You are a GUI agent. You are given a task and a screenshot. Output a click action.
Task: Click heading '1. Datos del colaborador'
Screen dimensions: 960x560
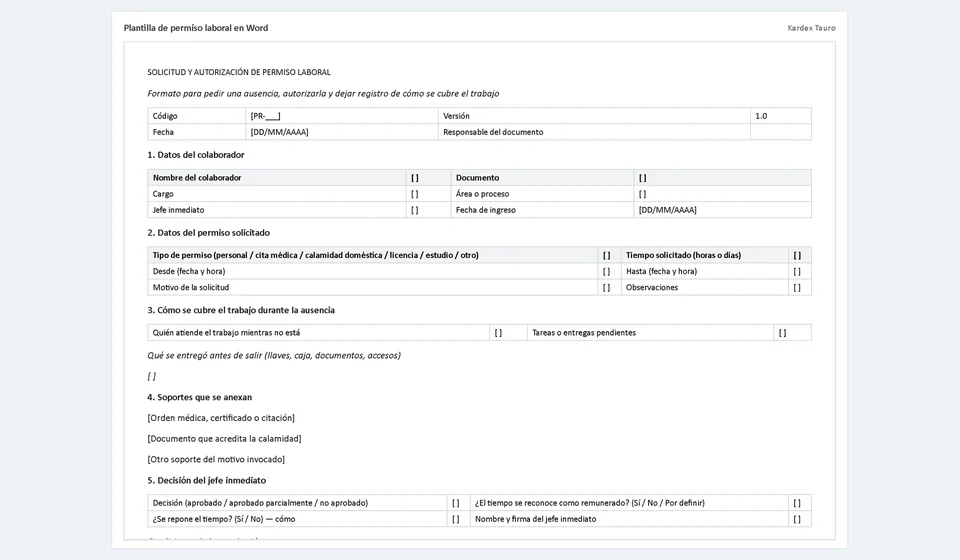coord(196,155)
